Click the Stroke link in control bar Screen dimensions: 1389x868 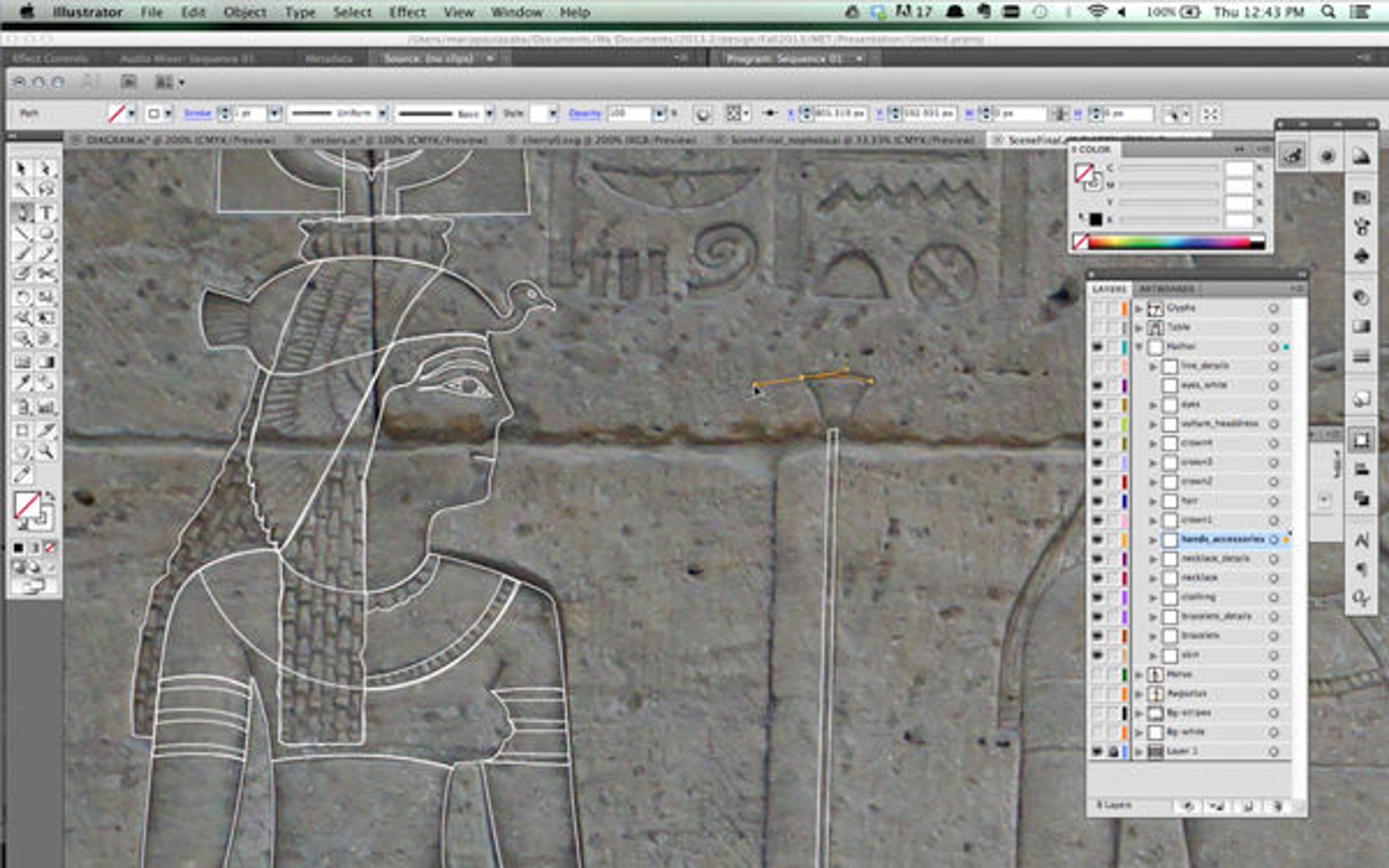197,114
